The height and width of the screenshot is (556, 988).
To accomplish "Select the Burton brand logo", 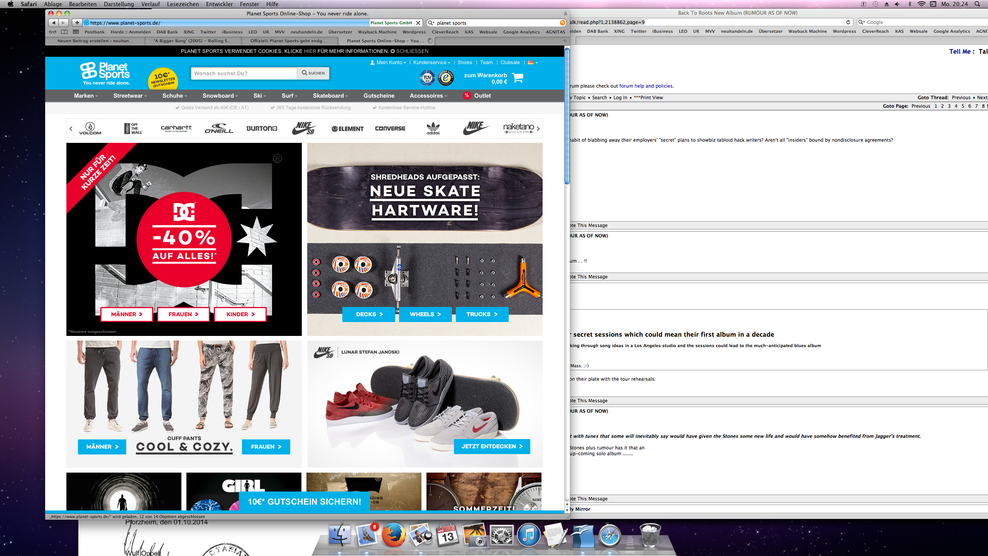I will coord(261,128).
